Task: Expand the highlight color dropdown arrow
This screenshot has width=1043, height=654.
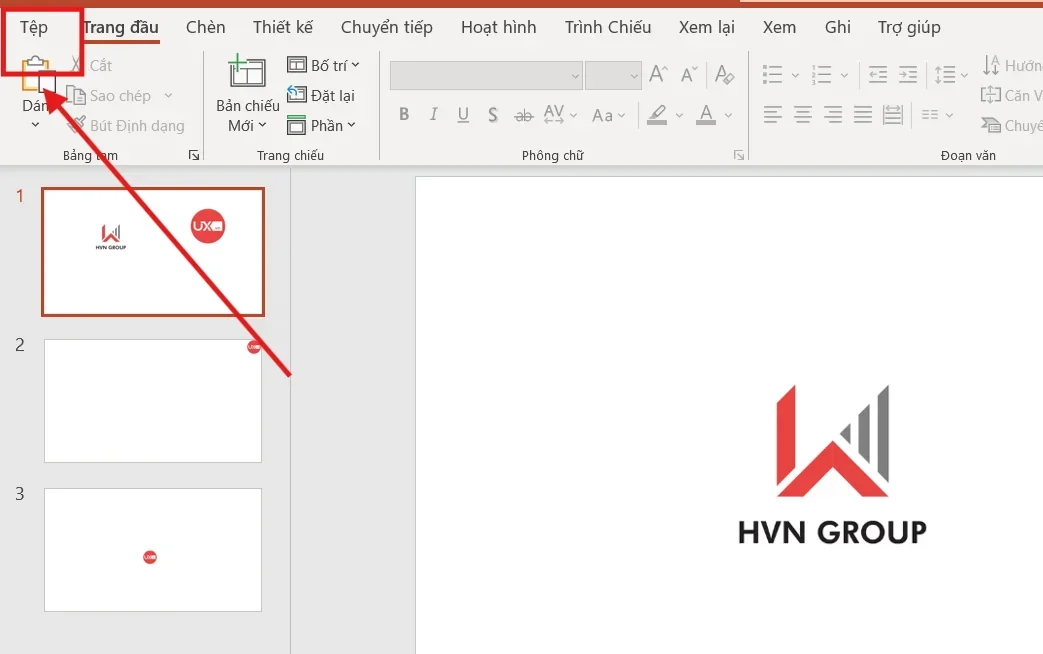Action: pyautogui.click(x=679, y=115)
